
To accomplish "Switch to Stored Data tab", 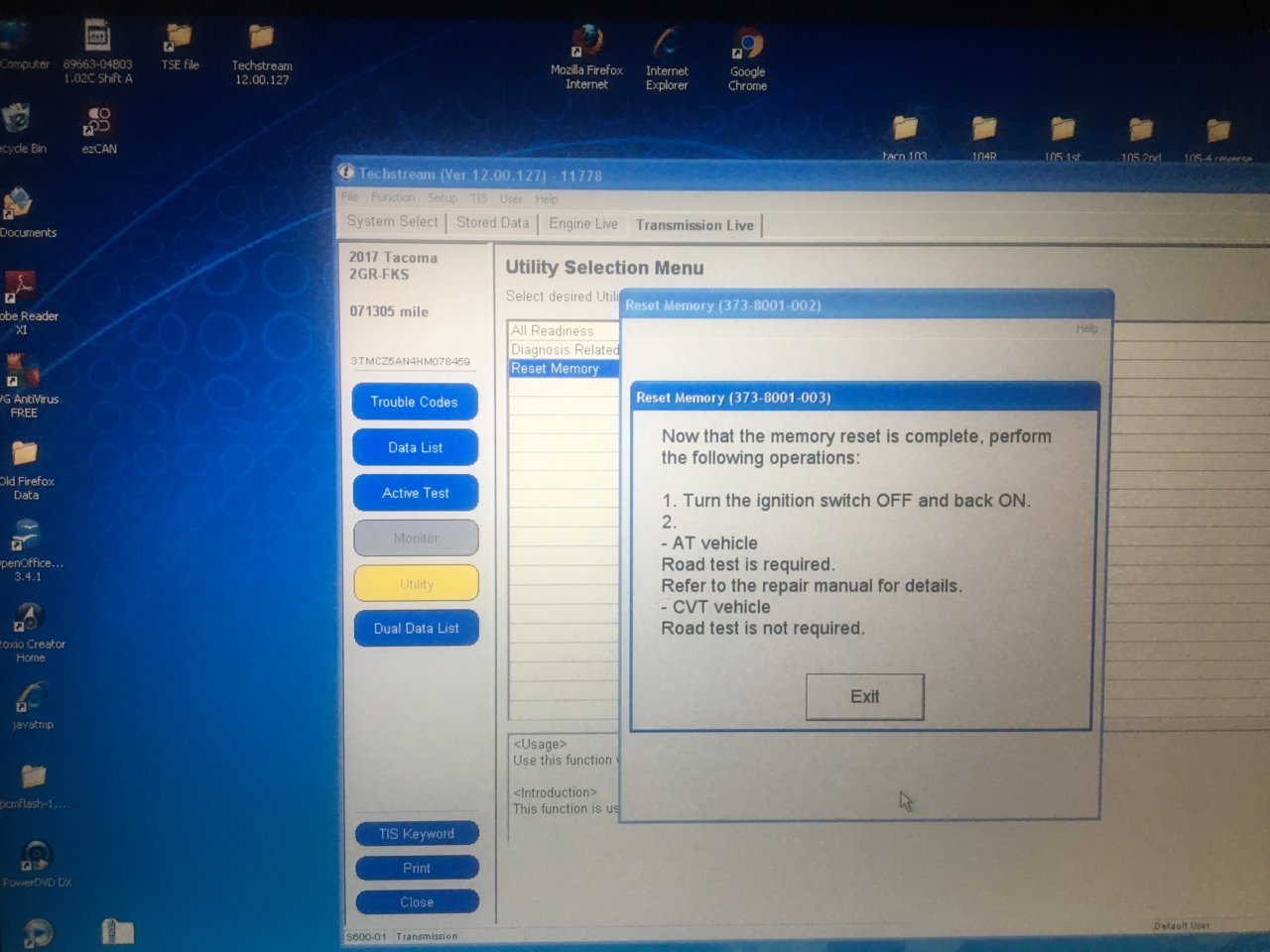I will click(x=492, y=223).
